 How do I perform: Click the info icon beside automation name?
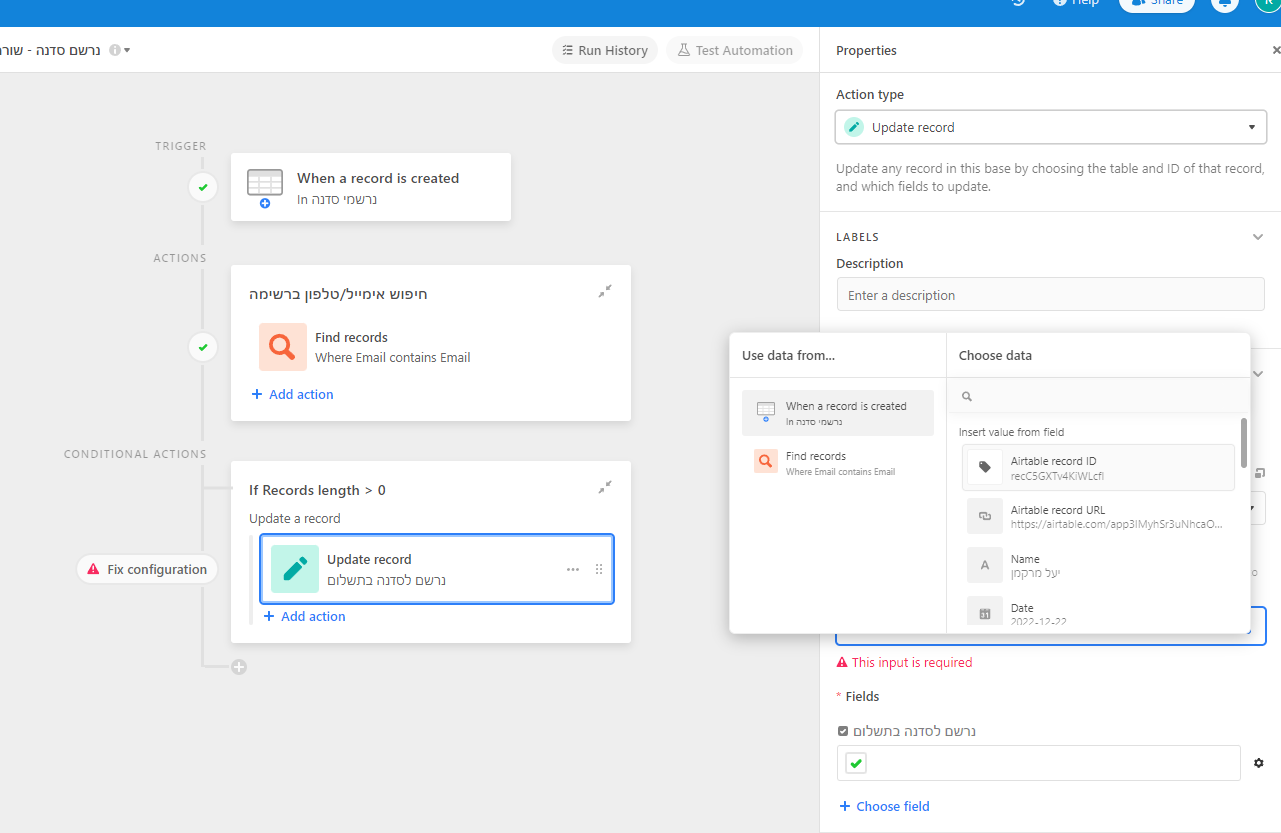[115, 50]
